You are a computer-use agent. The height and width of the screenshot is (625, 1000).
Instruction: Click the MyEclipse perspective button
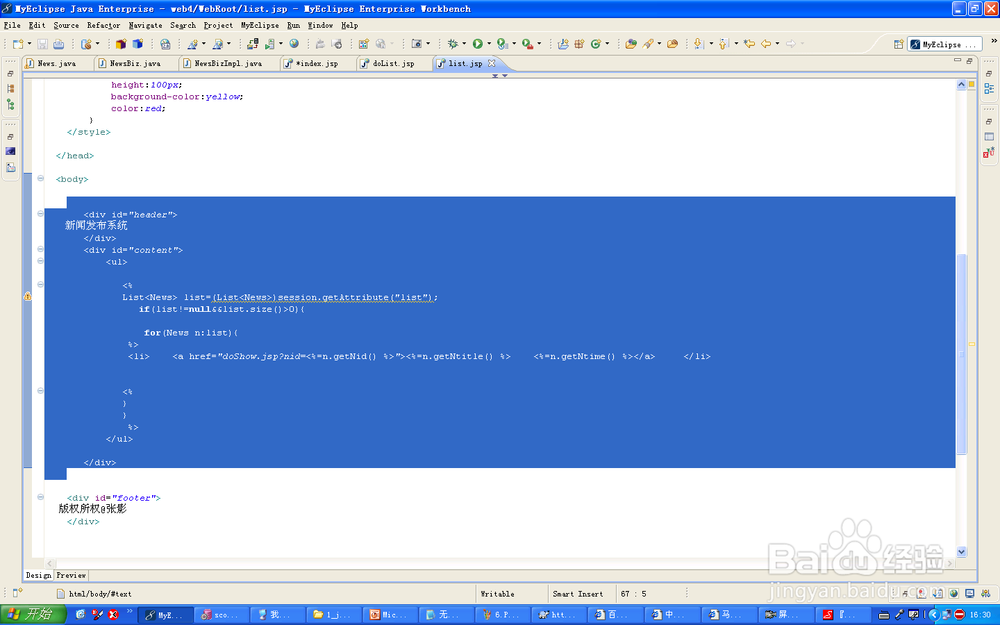pos(944,44)
